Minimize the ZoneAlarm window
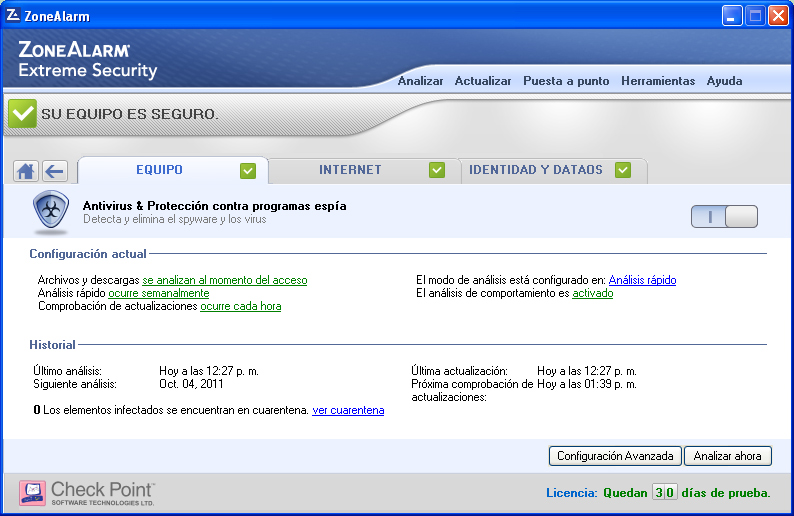This screenshot has height=516, width=794. coord(732,16)
